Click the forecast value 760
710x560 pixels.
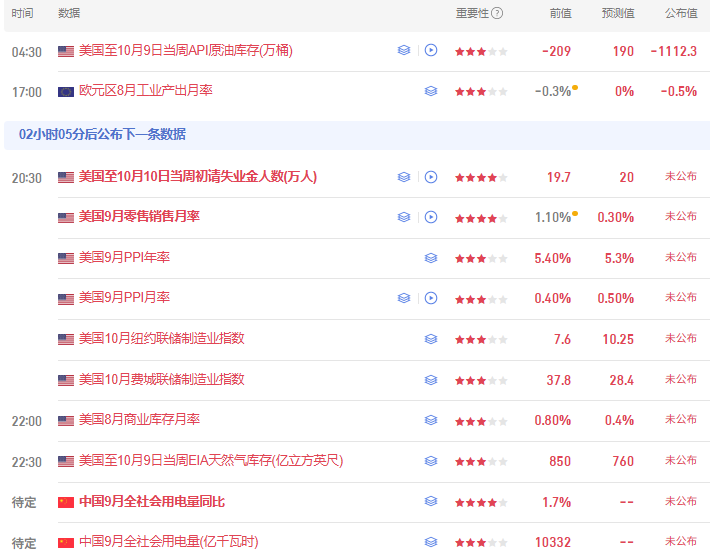(x=623, y=461)
